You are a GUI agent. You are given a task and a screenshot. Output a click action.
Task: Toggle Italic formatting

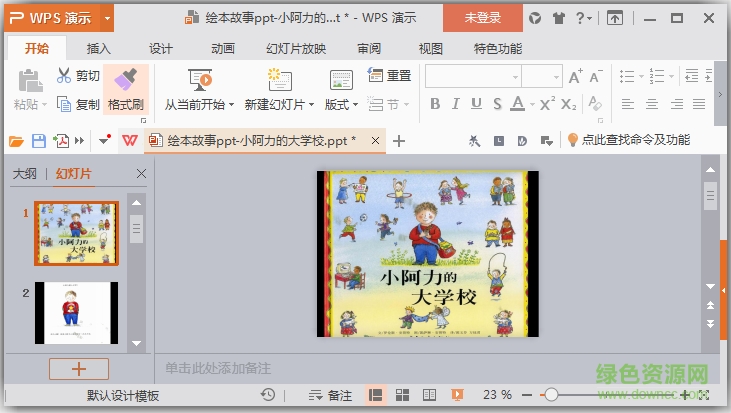point(455,103)
